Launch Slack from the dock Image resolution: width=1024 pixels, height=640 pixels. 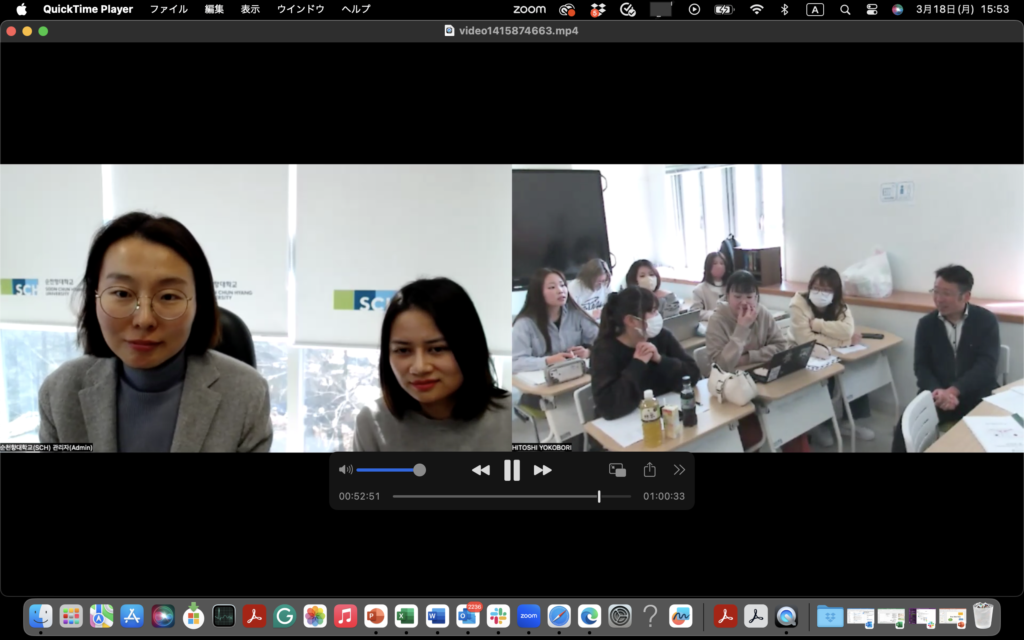point(498,616)
